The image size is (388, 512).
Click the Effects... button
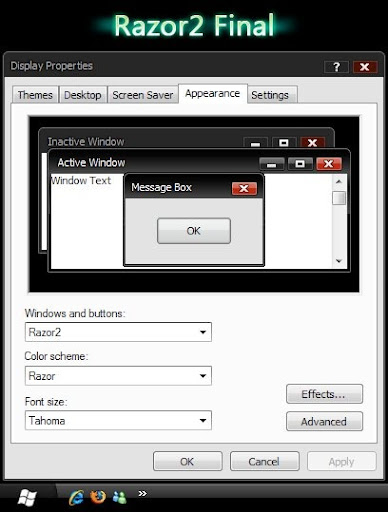pos(324,394)
